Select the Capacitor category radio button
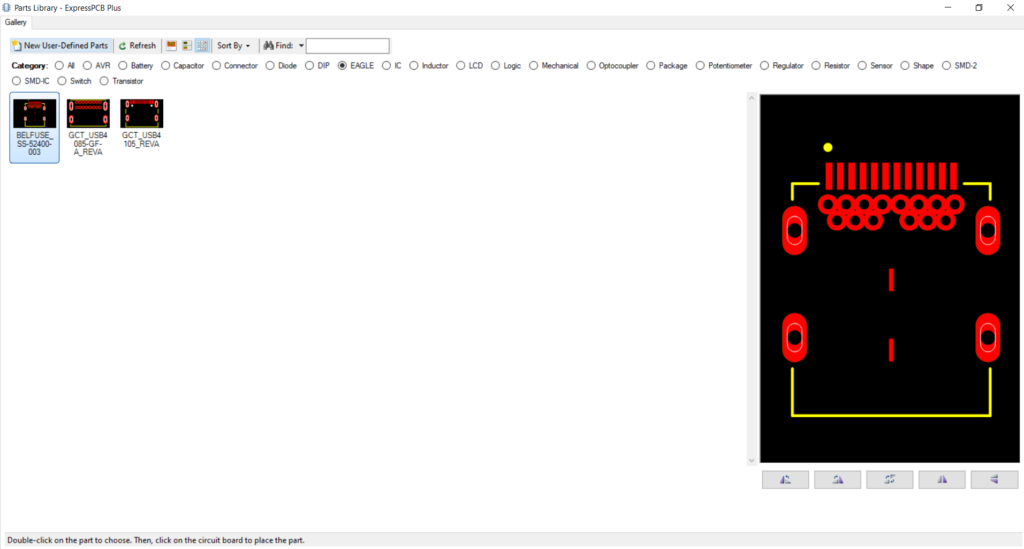This screenshot has height=549, width=1024. tap(165, 66)
